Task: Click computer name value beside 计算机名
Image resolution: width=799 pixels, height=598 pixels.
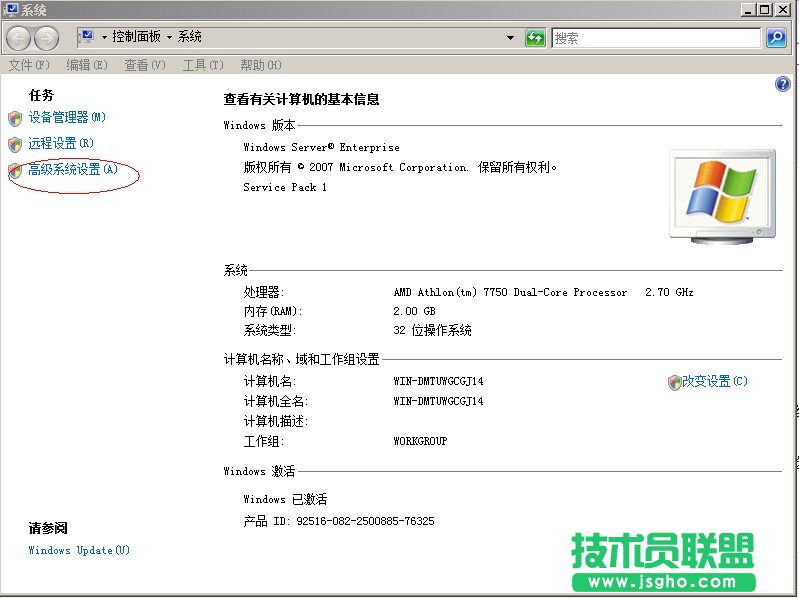Action: click(438, 381)
